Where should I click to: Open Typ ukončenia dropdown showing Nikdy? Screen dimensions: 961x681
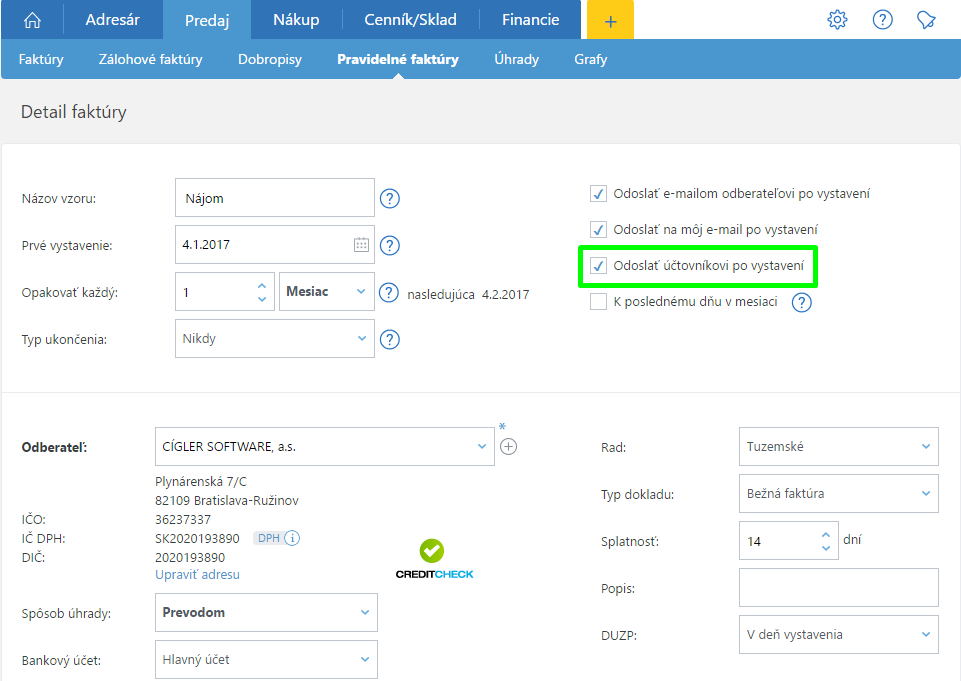(274, 339)
